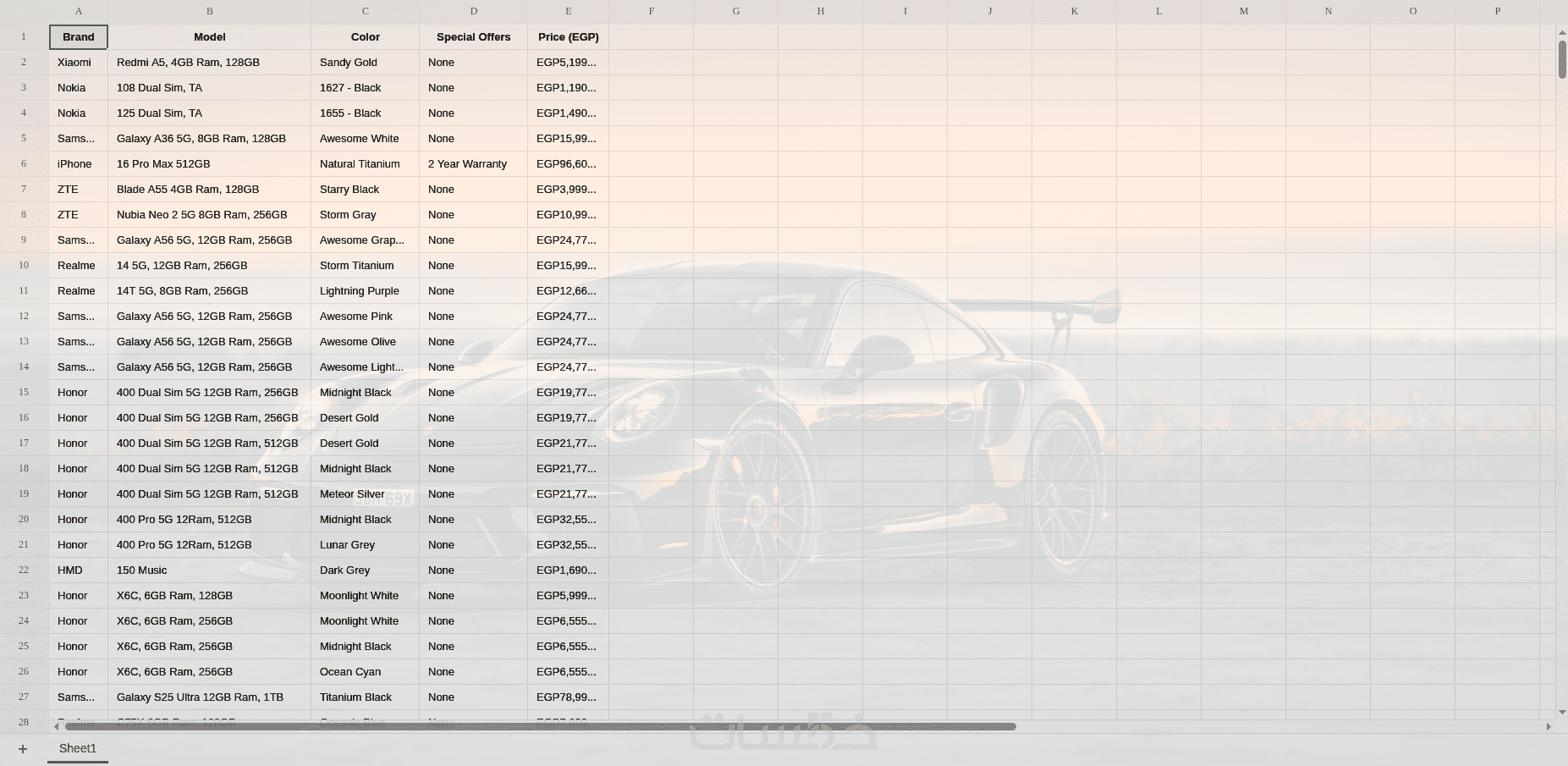Click the '150 Music' model cell
Image resolution: width=1568 pixels, height=766 pixels.
210,570
